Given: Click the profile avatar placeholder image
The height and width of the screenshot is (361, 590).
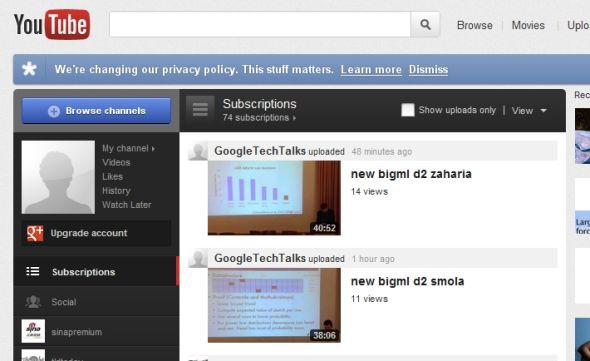Looking at the screenshot, I should click(58, 177).
